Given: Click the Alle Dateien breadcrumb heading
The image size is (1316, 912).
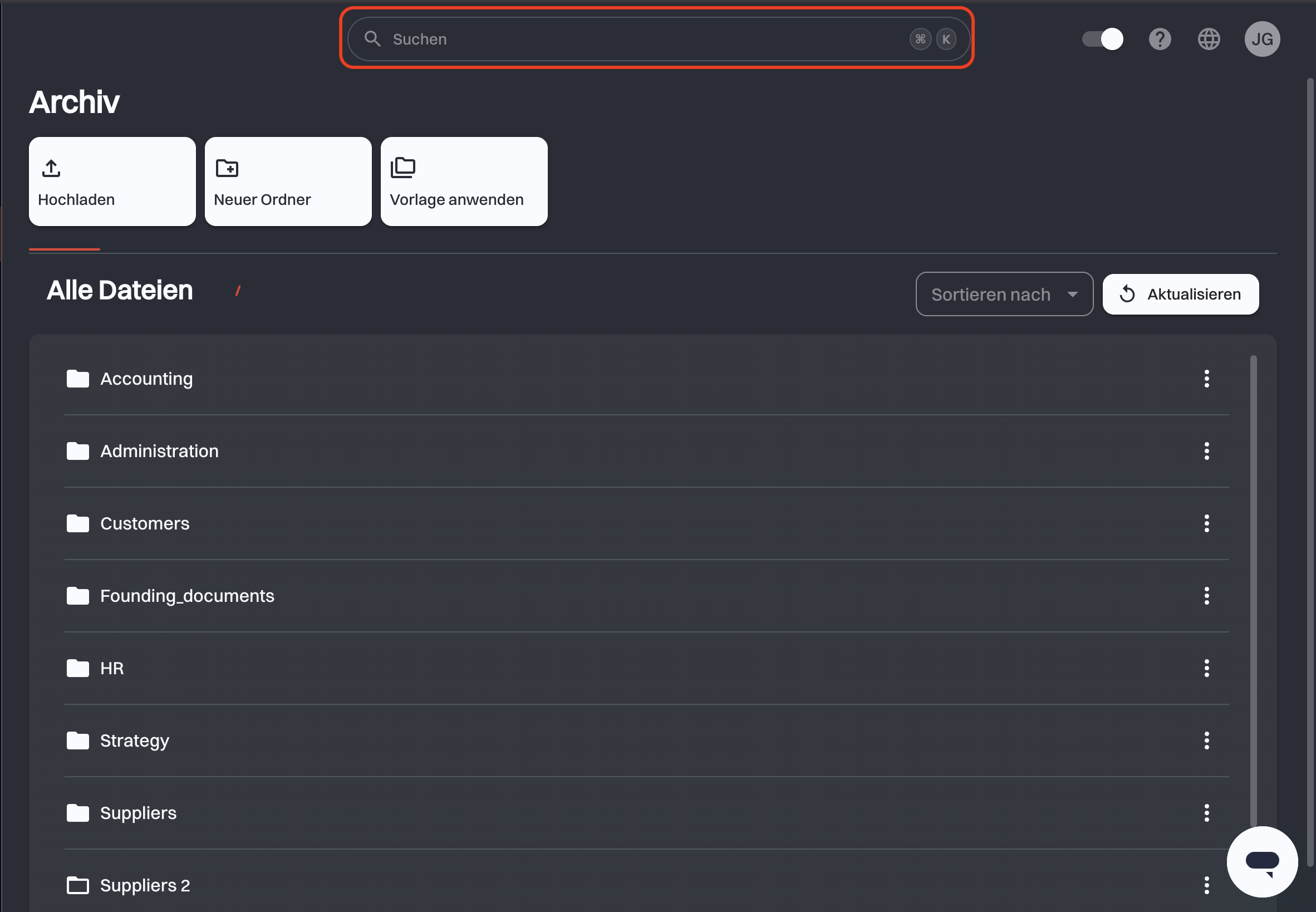Looking at the screenshot, I should click(x=120, y=290).
